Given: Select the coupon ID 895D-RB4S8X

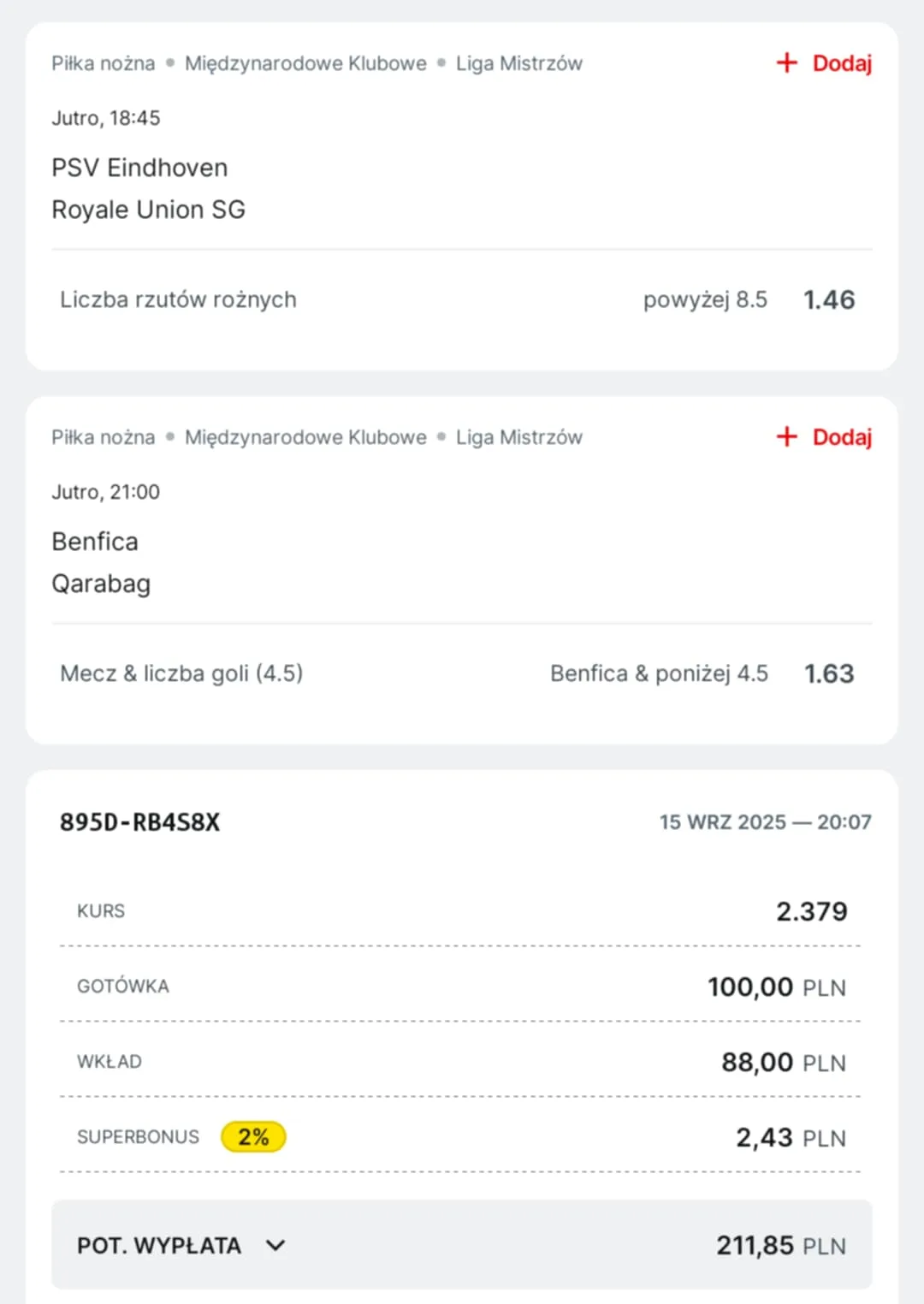Looking at the screenshot, I should tap(139, 821).
